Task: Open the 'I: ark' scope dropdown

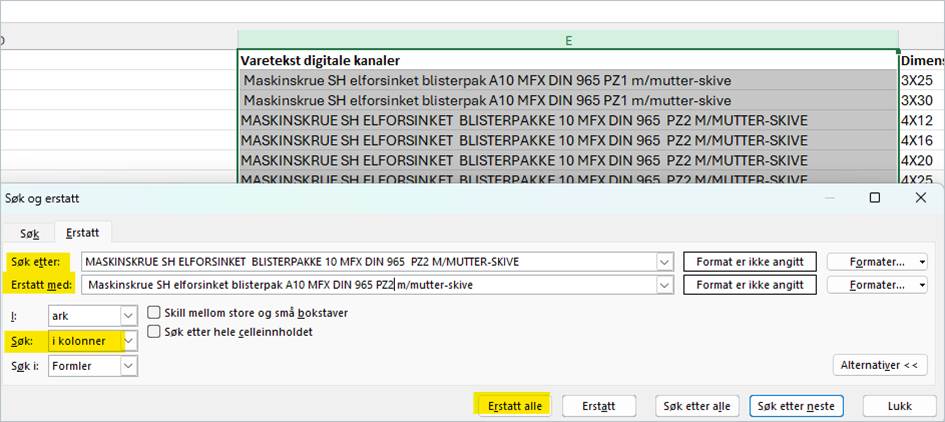Action: (x=128, y=315)
